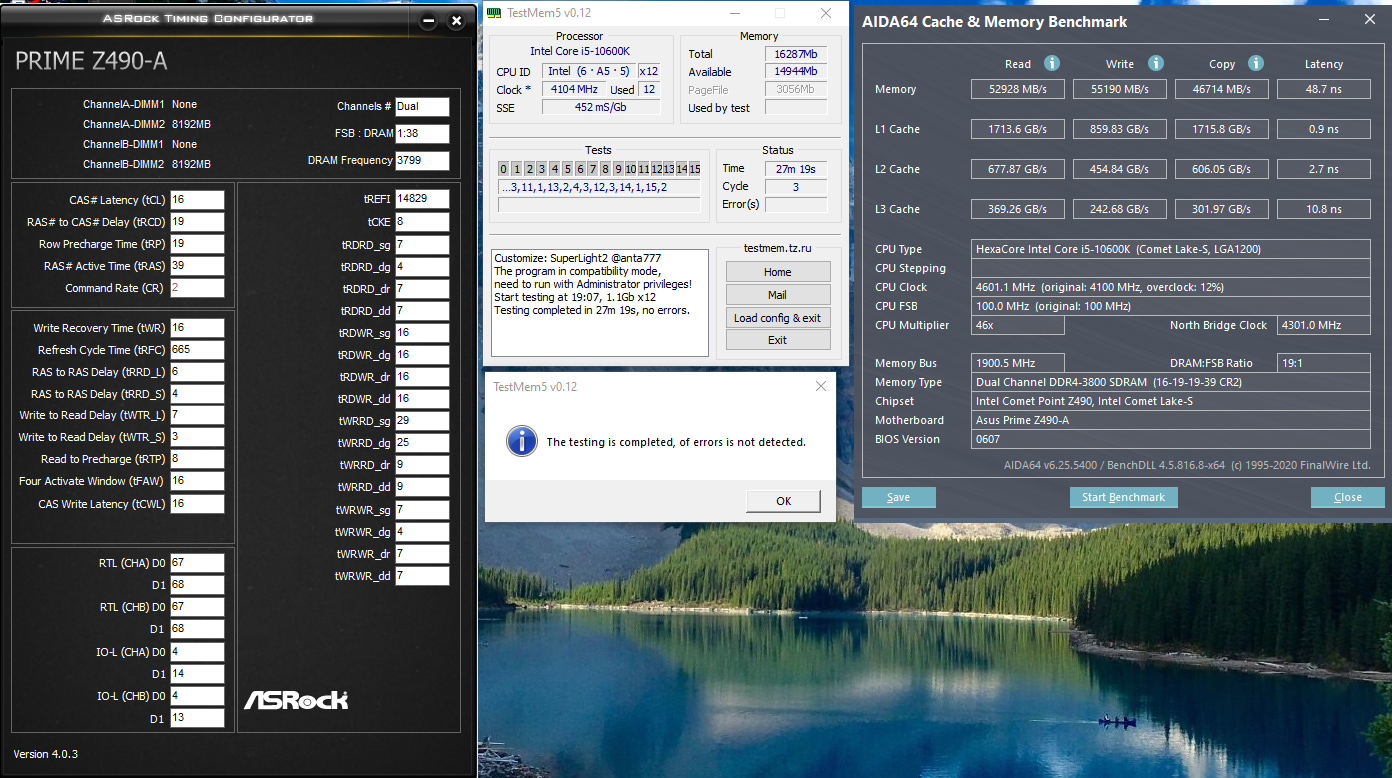Select the CAS Write Latency (tCWL) field
Image resolution: width=1392 pixels, height=778 pixels.
(197, 504)
